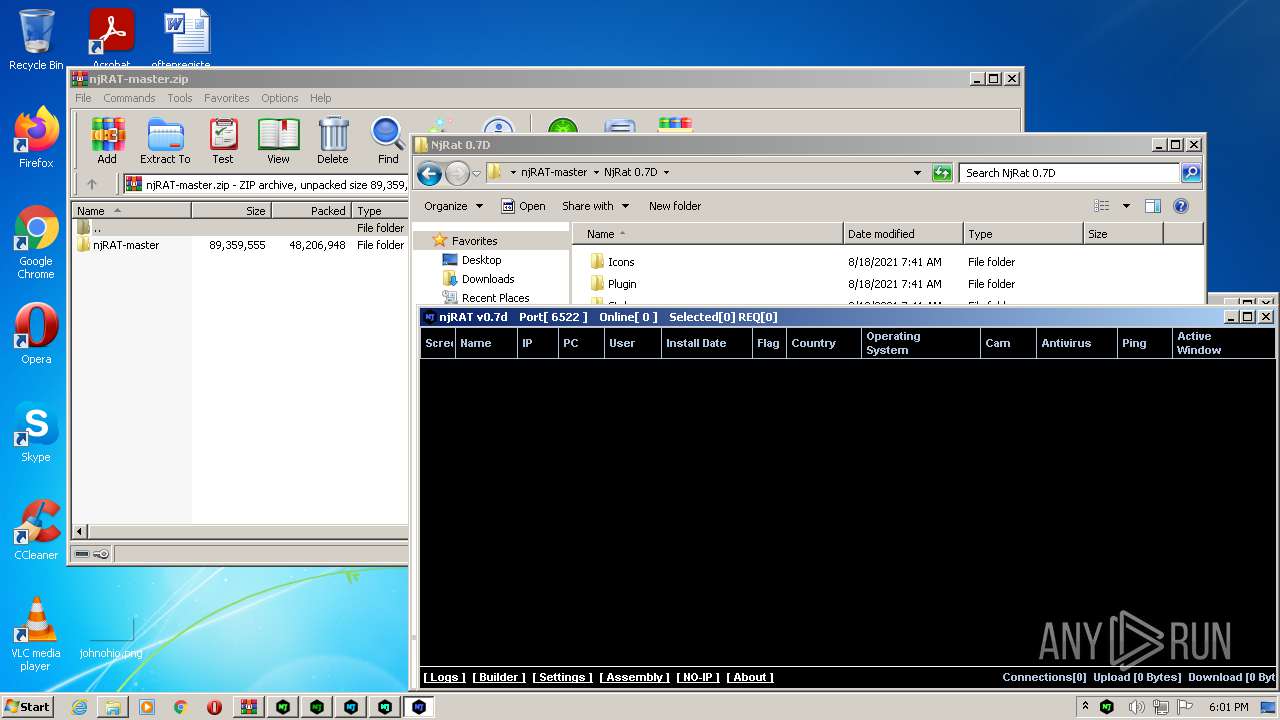Refresh the Explorer folder view
This screenshot has height=720, width=1280.
942,173
